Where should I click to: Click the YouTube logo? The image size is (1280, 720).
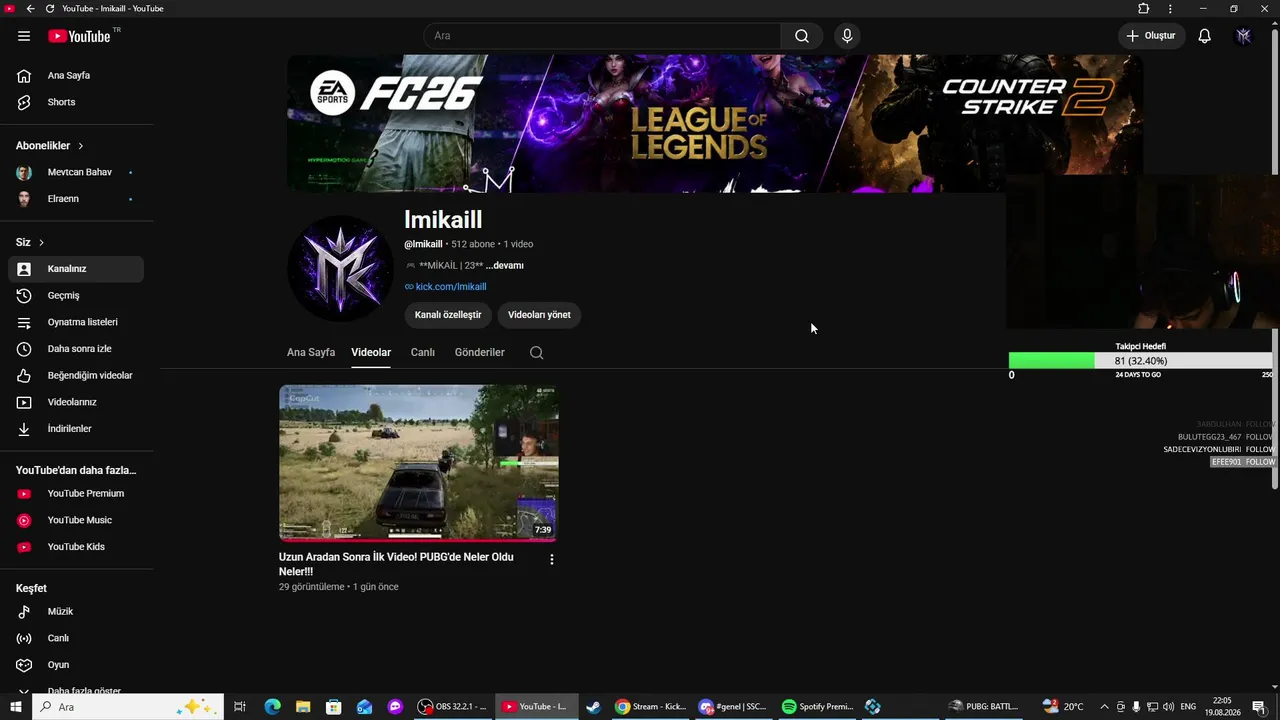pos(79,36)
